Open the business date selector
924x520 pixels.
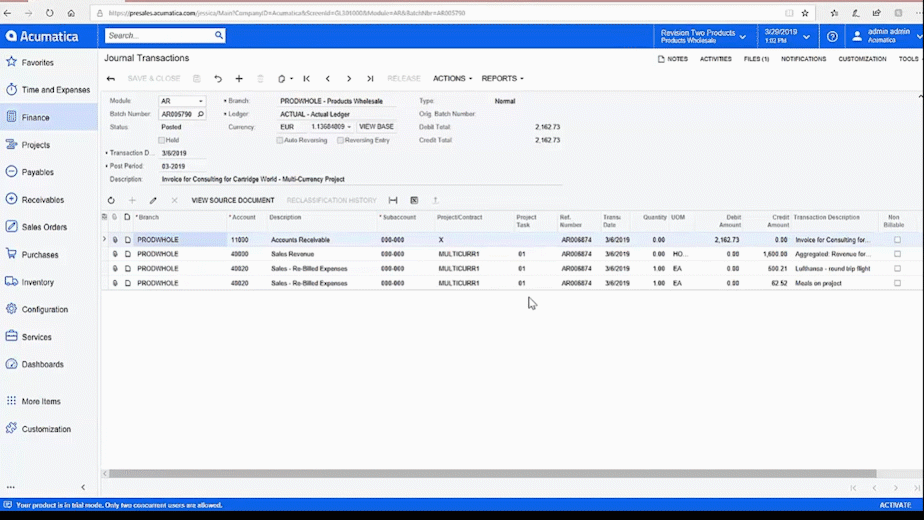[x=787, y=37]
